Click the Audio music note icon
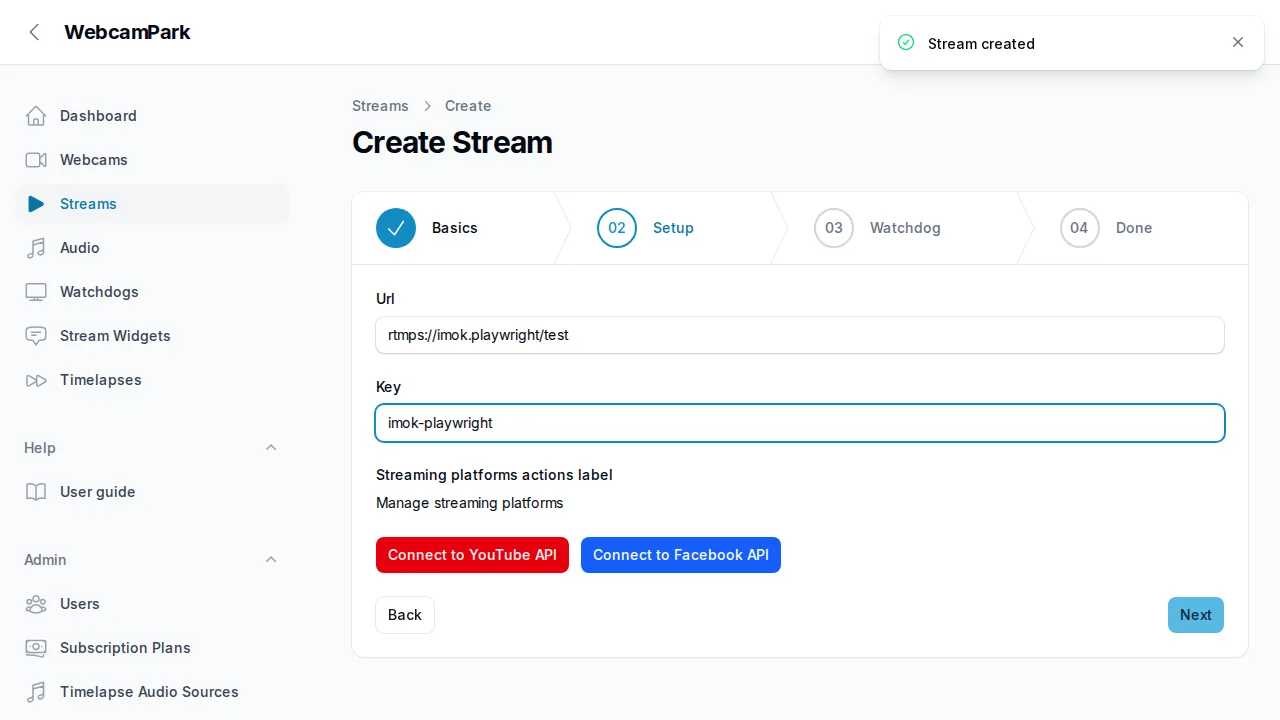This screenshot has height=720, width=1280. [x=36, y=248]
